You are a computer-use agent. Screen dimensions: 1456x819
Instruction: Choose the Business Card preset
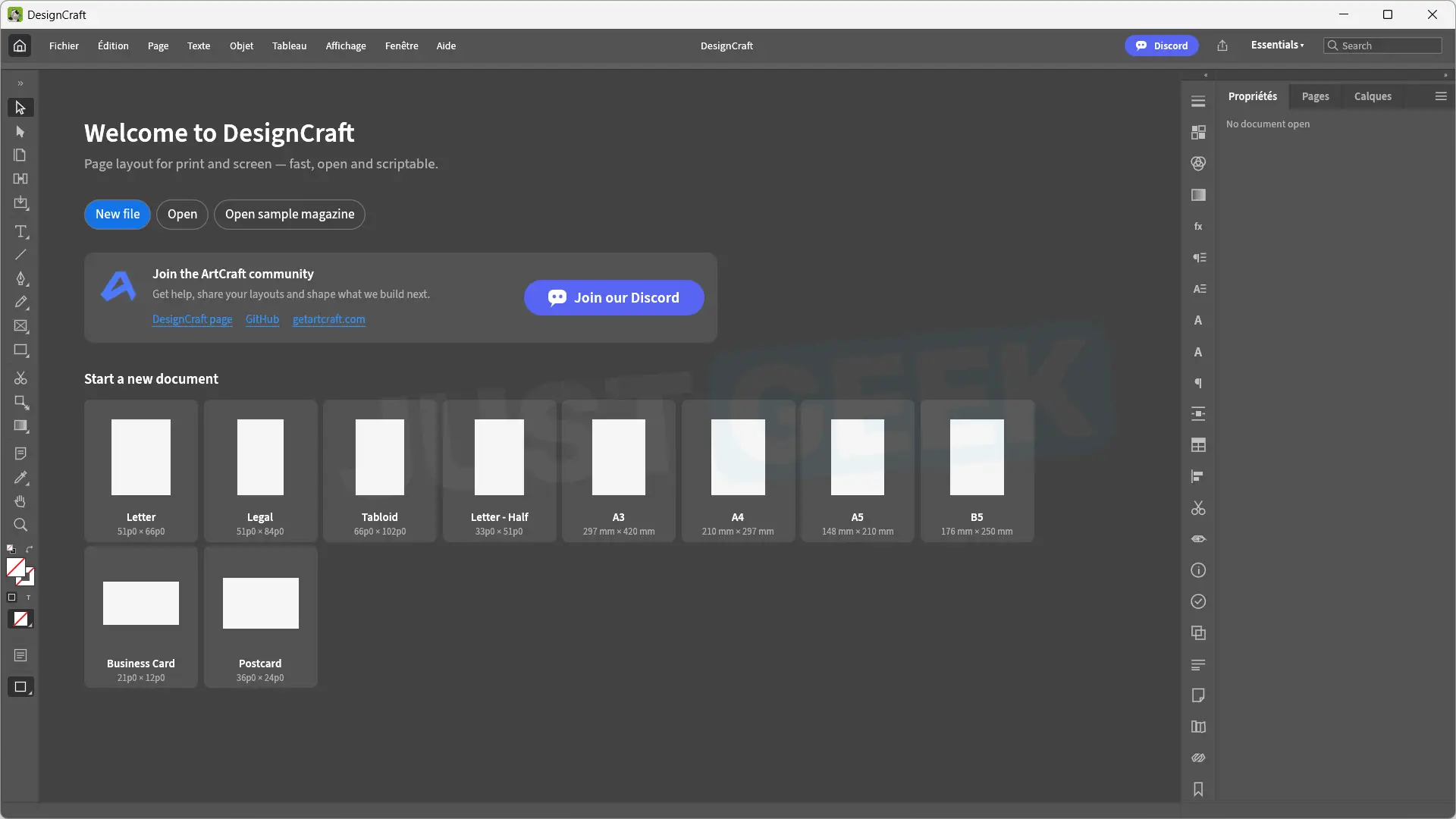[x=141, y=617]
